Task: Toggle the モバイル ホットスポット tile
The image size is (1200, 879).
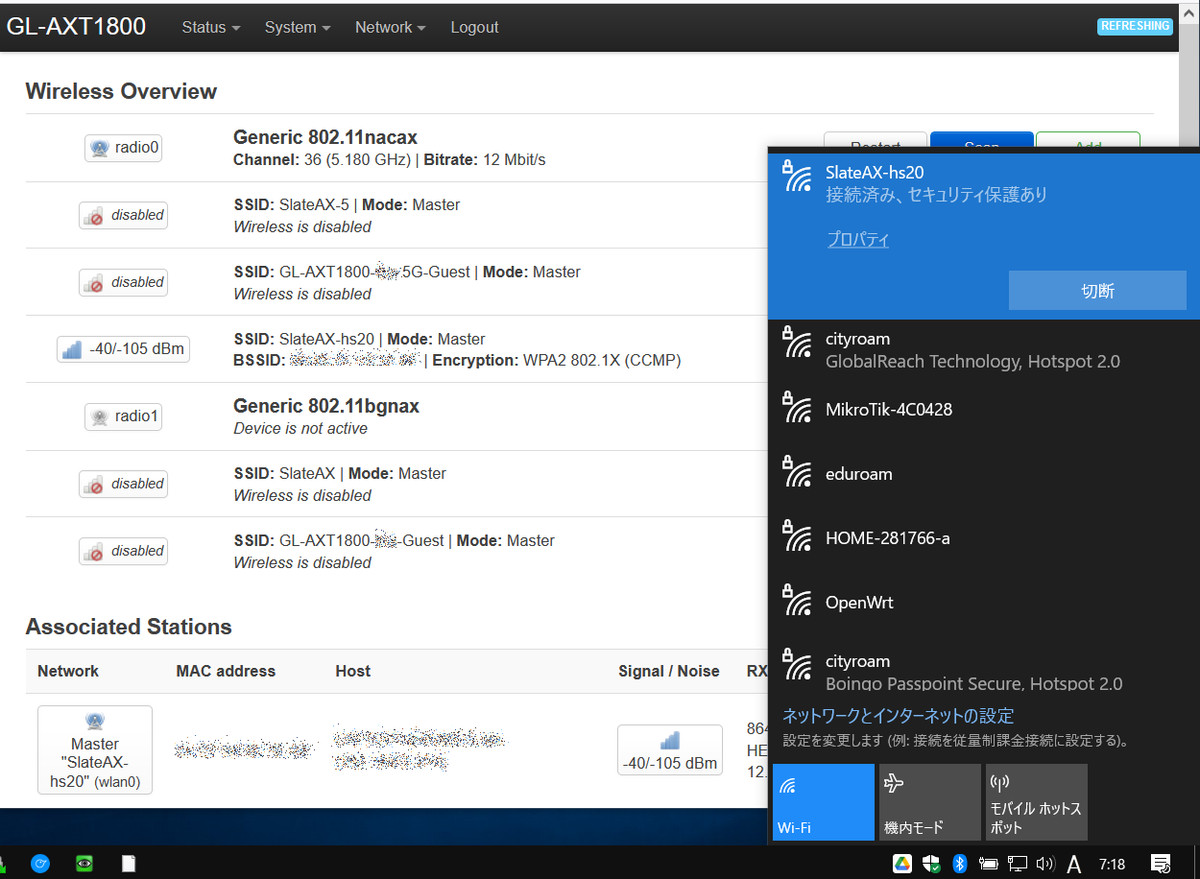Action: (x=1036, y=802)
